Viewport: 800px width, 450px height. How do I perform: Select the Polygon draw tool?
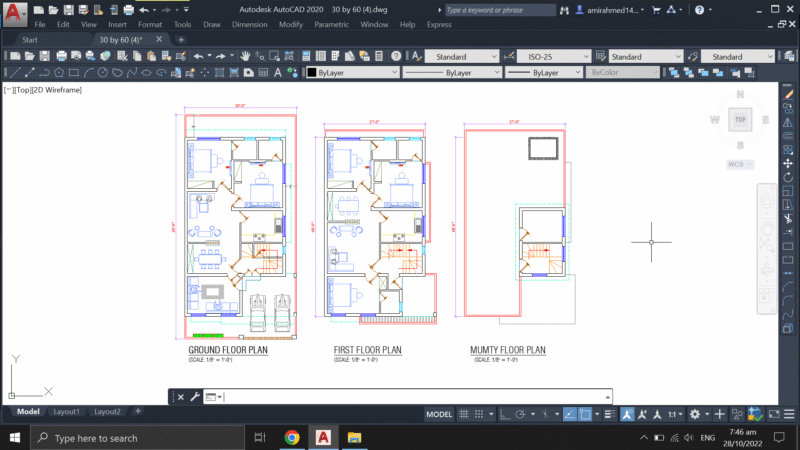point(59,73)
